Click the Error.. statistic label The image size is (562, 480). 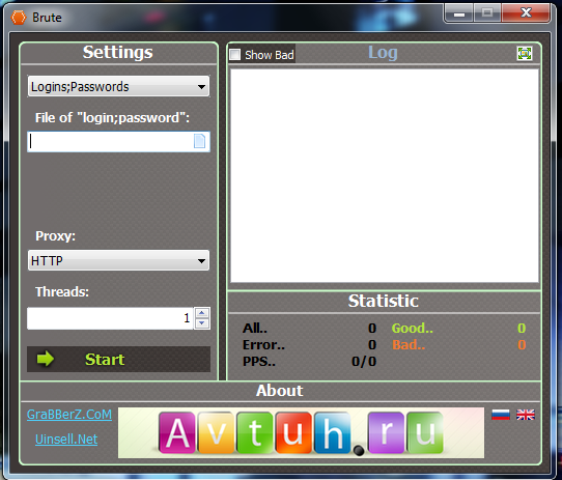(264, 344)
